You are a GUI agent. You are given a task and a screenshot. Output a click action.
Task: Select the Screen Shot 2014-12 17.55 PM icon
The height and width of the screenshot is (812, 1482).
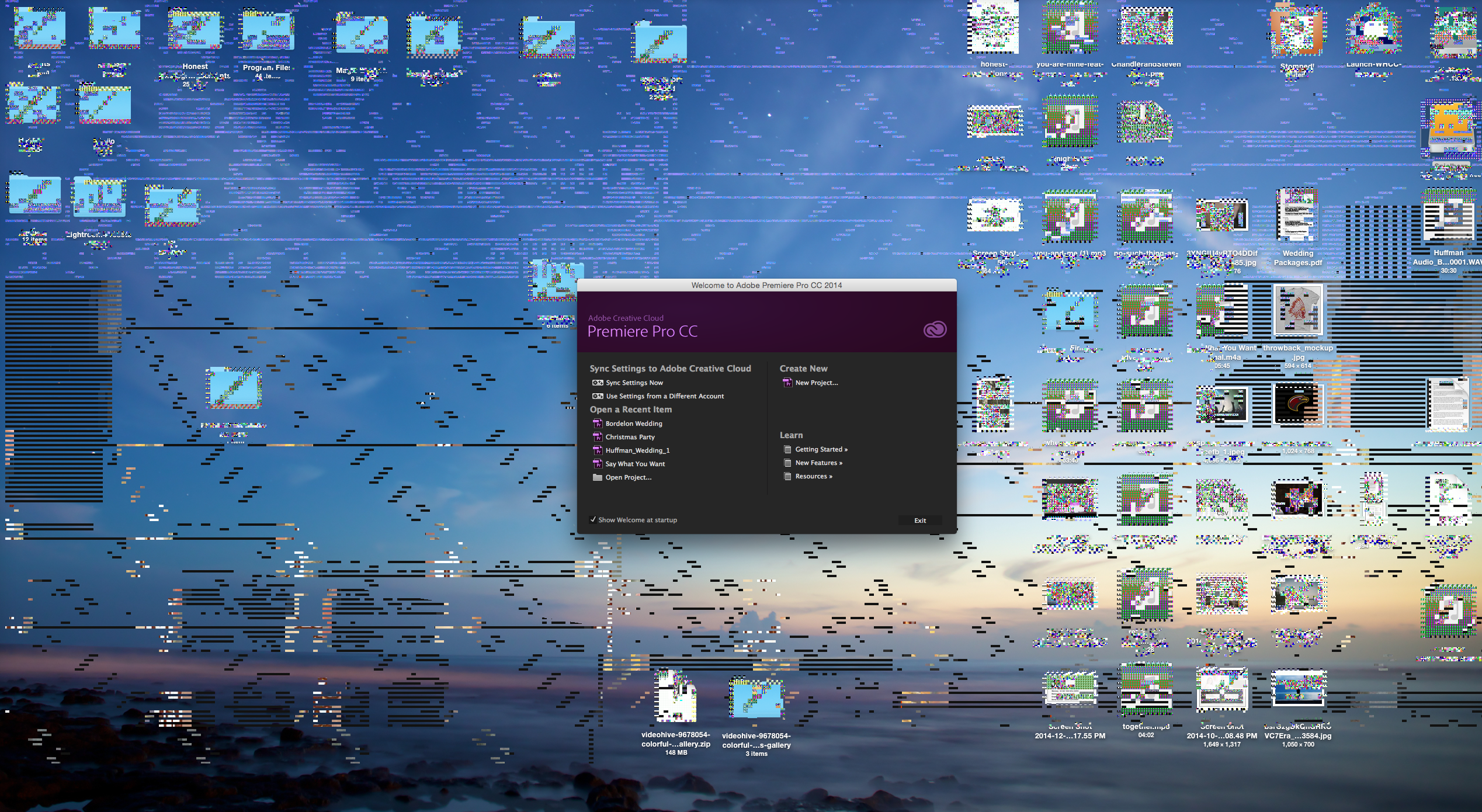click(x=1070, y=690)
